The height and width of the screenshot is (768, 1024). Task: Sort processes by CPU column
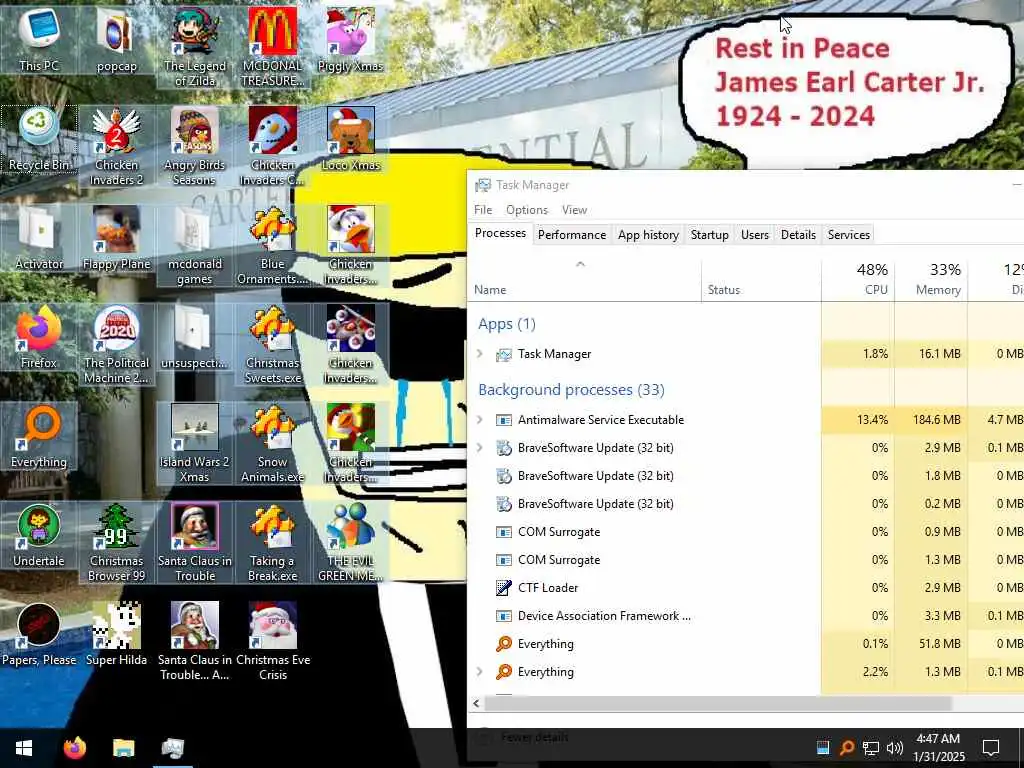[x=858, y=279]
